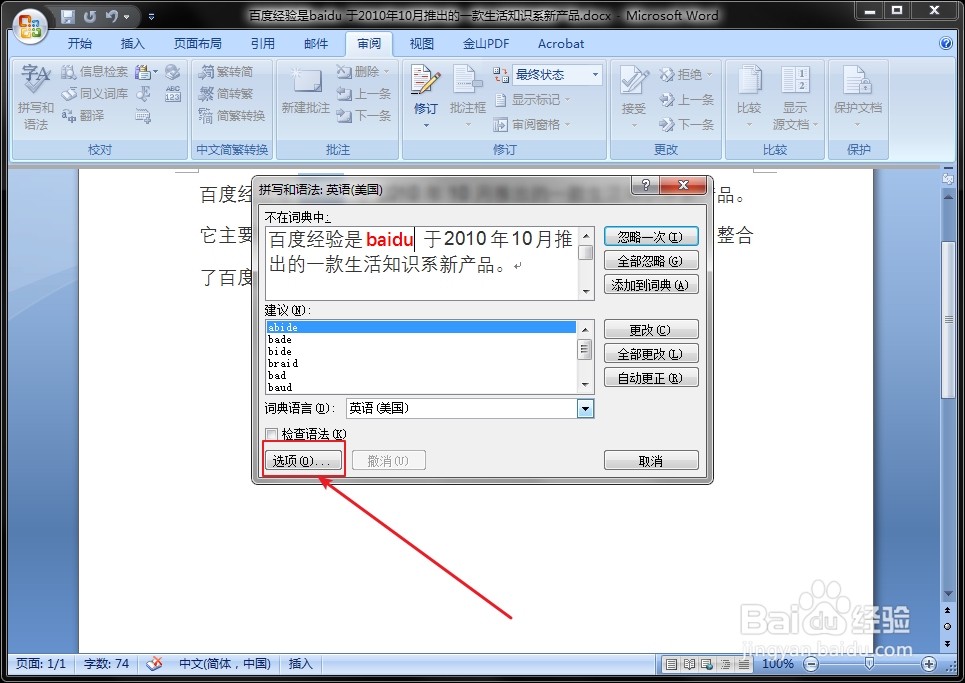
Task: Switch to Draft view icon
Action: [744, 665]
